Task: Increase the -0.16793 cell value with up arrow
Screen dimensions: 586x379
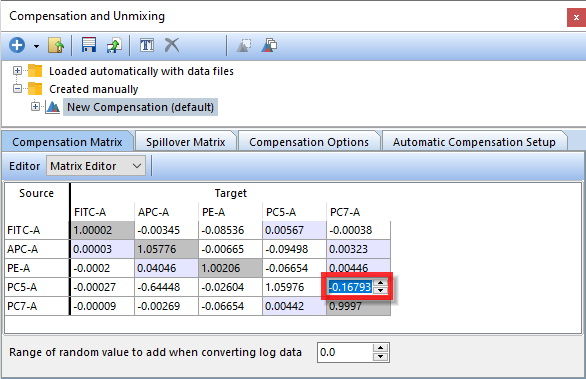Action: coord(380,283)
